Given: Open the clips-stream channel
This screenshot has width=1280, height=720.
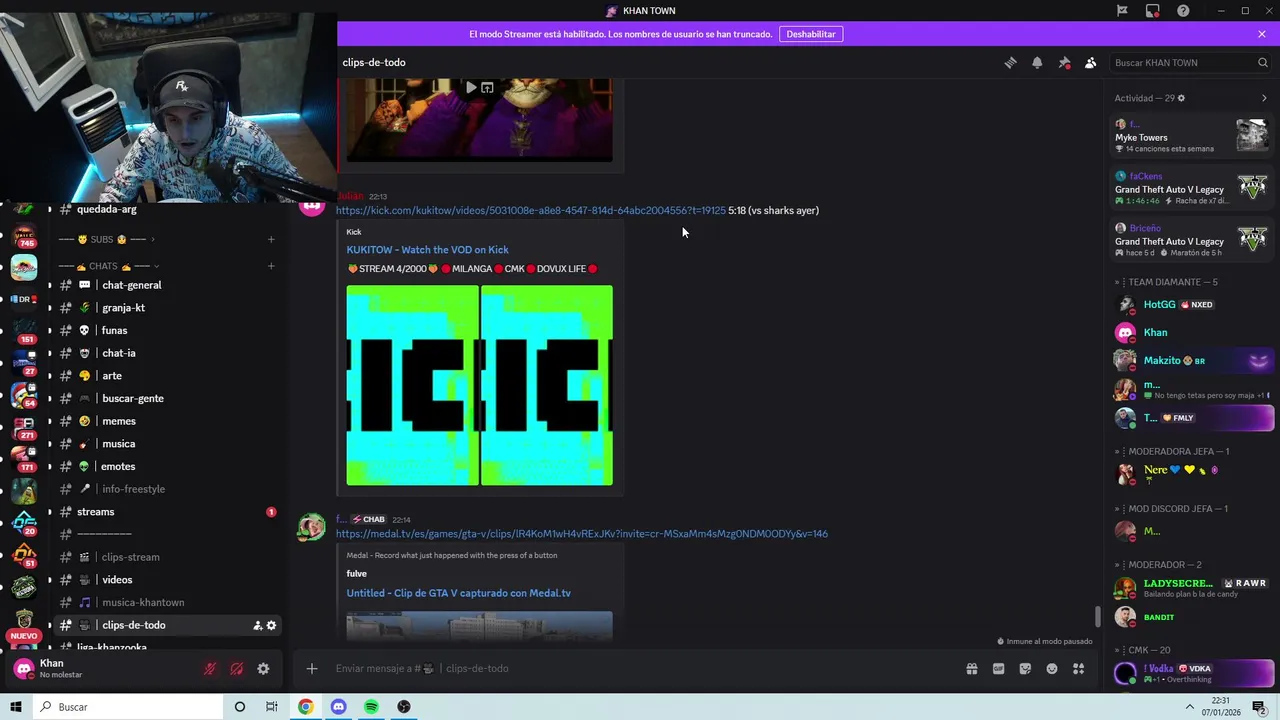Looking at the screenshot, I should 168,557.
